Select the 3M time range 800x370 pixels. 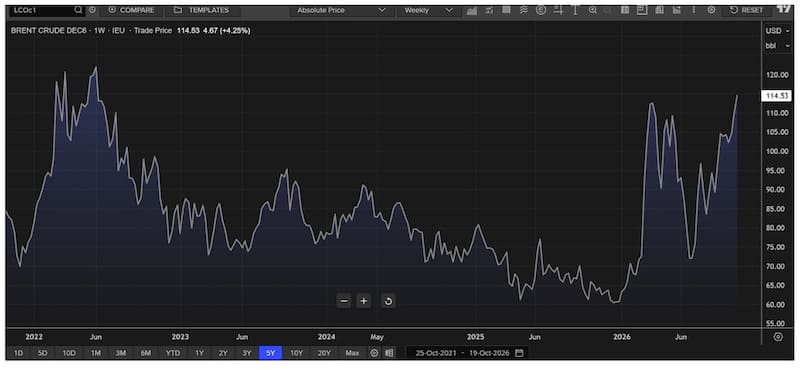coord(120,353)
